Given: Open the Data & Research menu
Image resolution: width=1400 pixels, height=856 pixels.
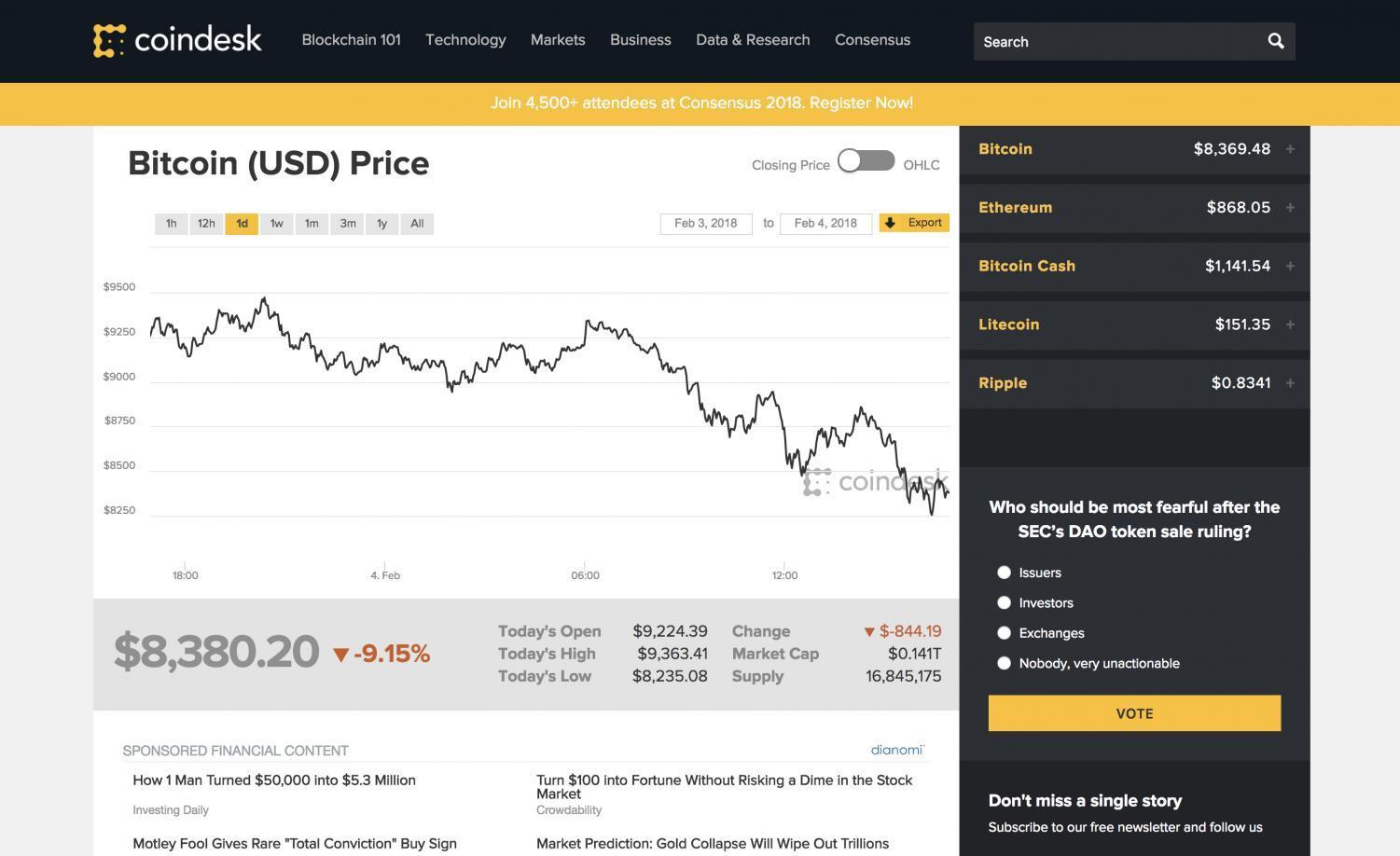Looking at the screenshot, I should [753, 40].
